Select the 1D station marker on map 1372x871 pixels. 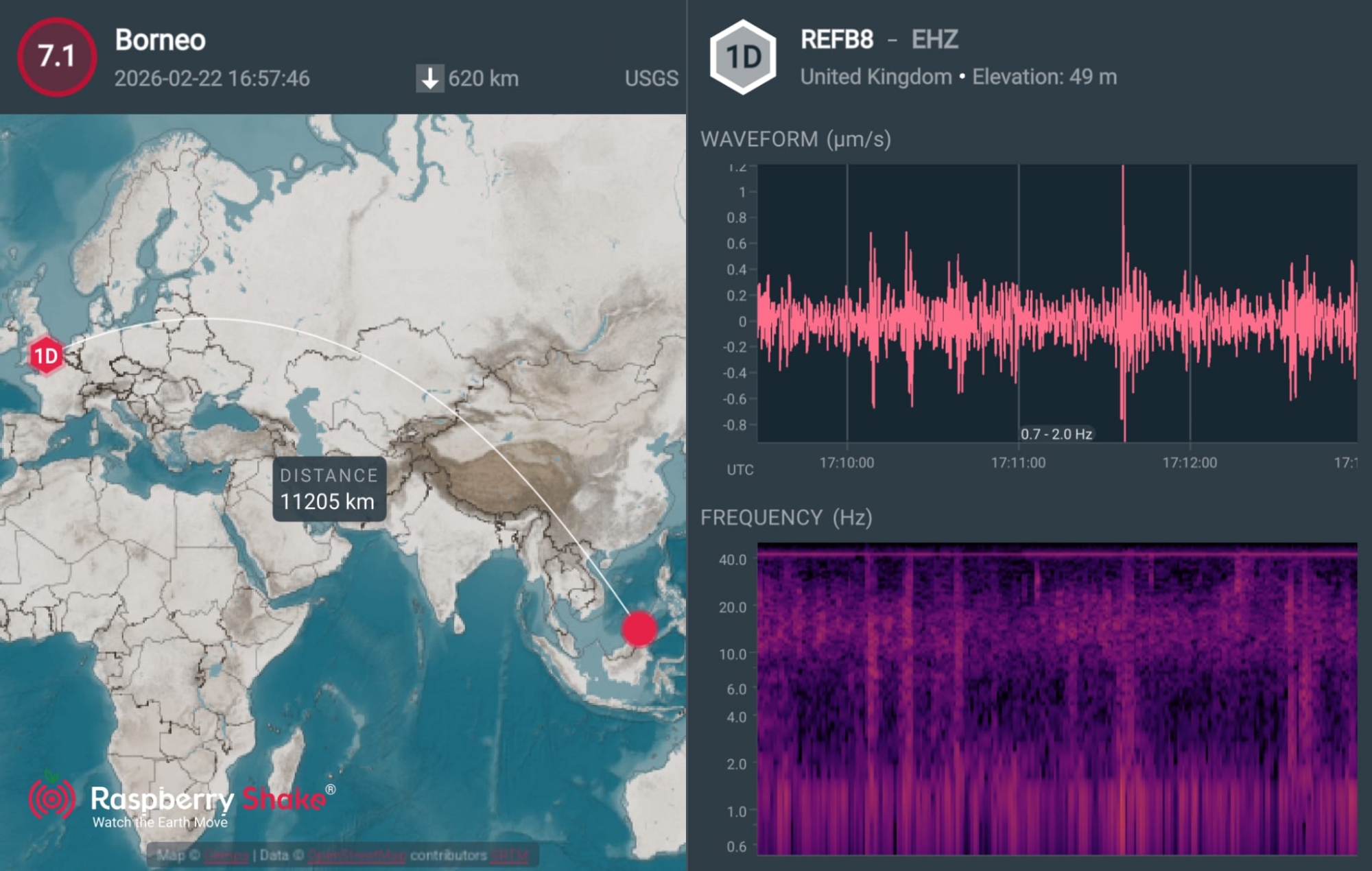46,355
